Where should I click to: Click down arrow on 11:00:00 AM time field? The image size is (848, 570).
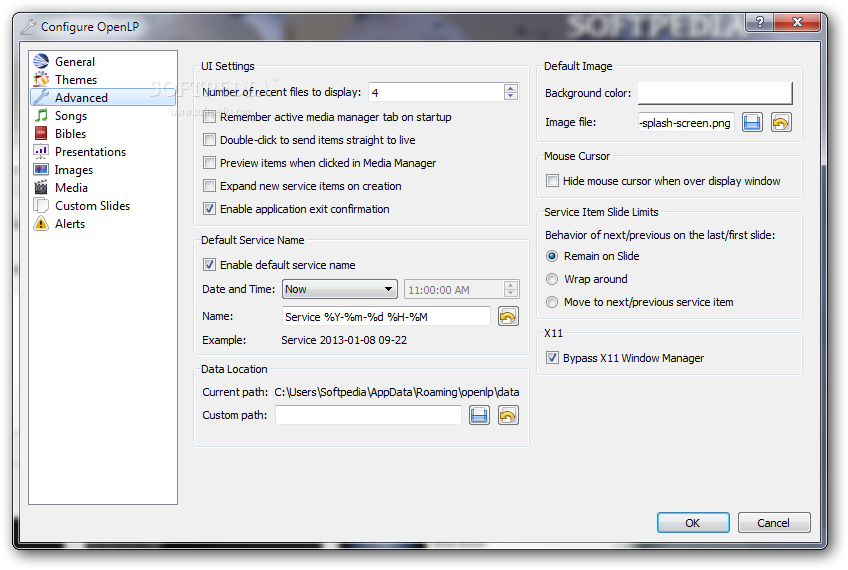click(x=511, y=293)
